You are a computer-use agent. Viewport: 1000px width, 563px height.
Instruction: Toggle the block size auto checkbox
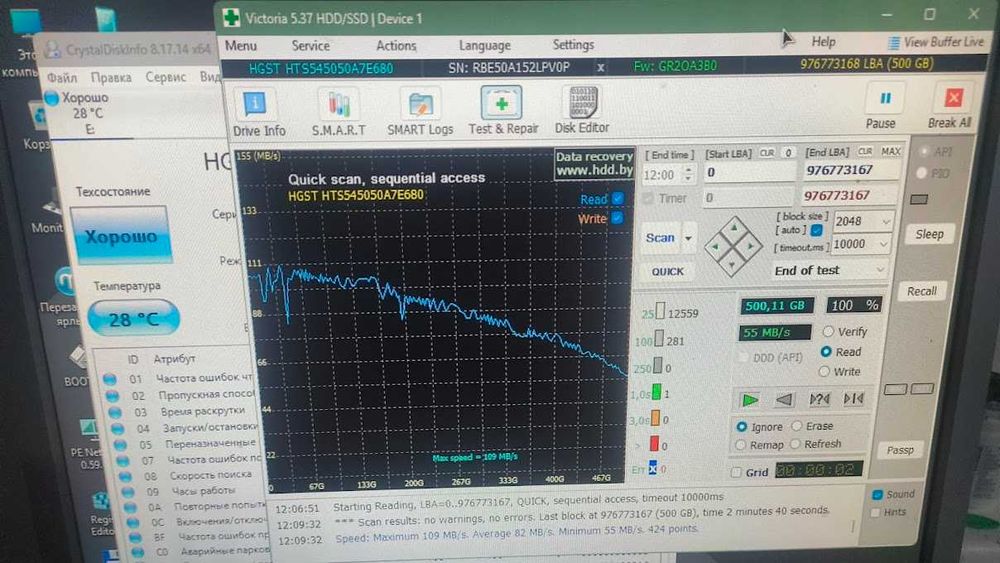pos(816,230)
